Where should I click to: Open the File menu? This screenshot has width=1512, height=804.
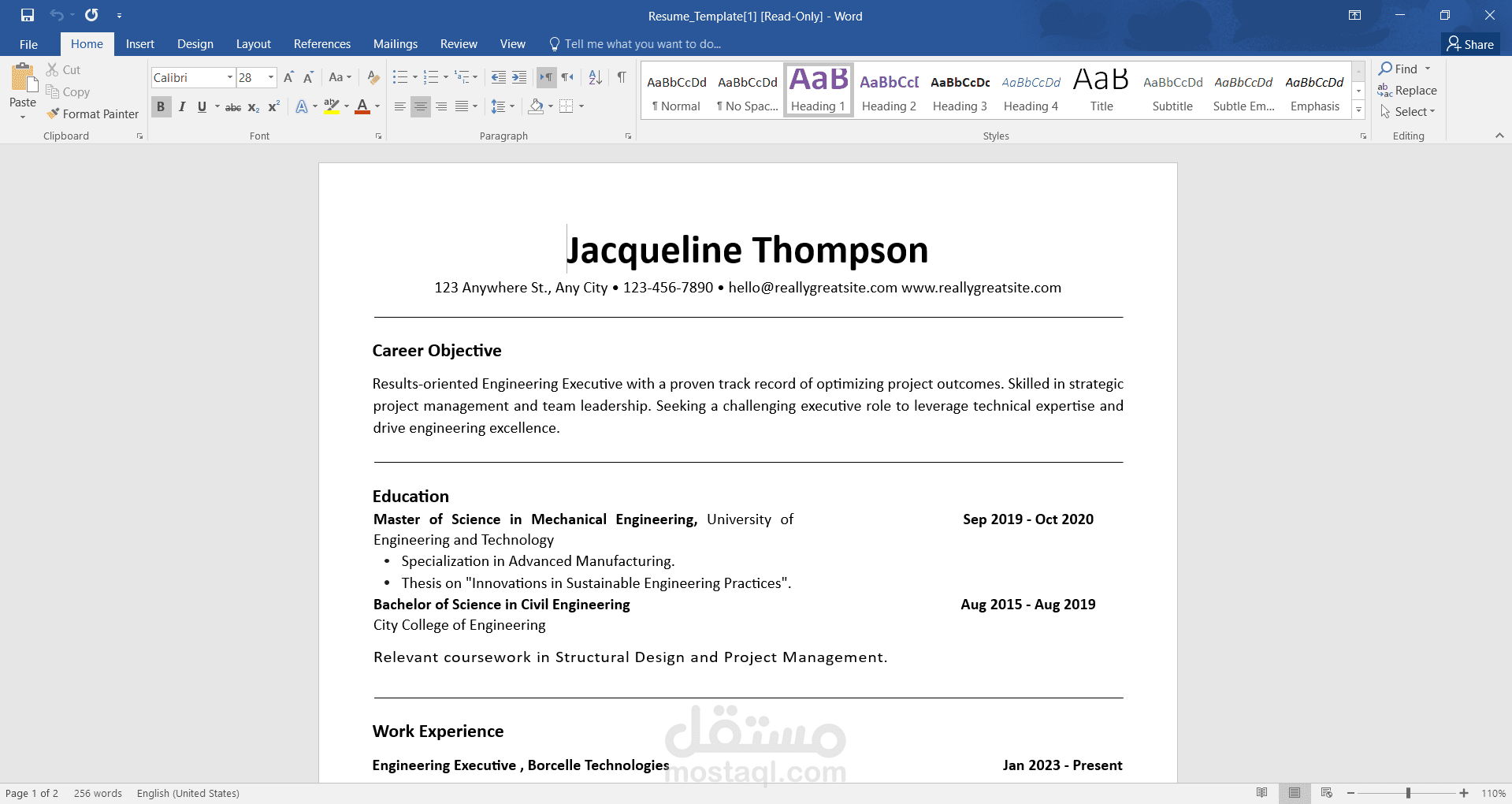(28, 44)
